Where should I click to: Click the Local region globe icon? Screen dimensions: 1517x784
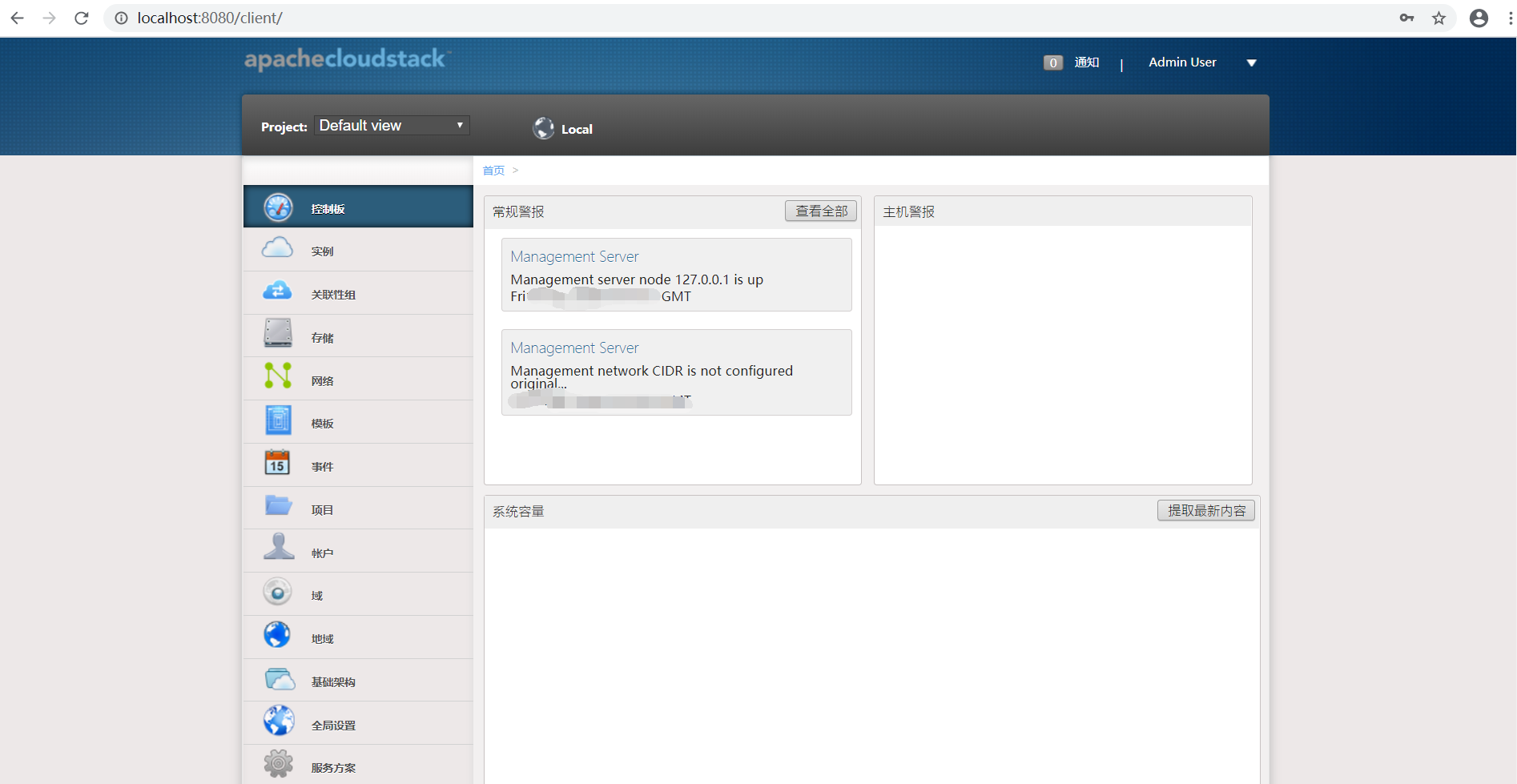coord(544,128)
